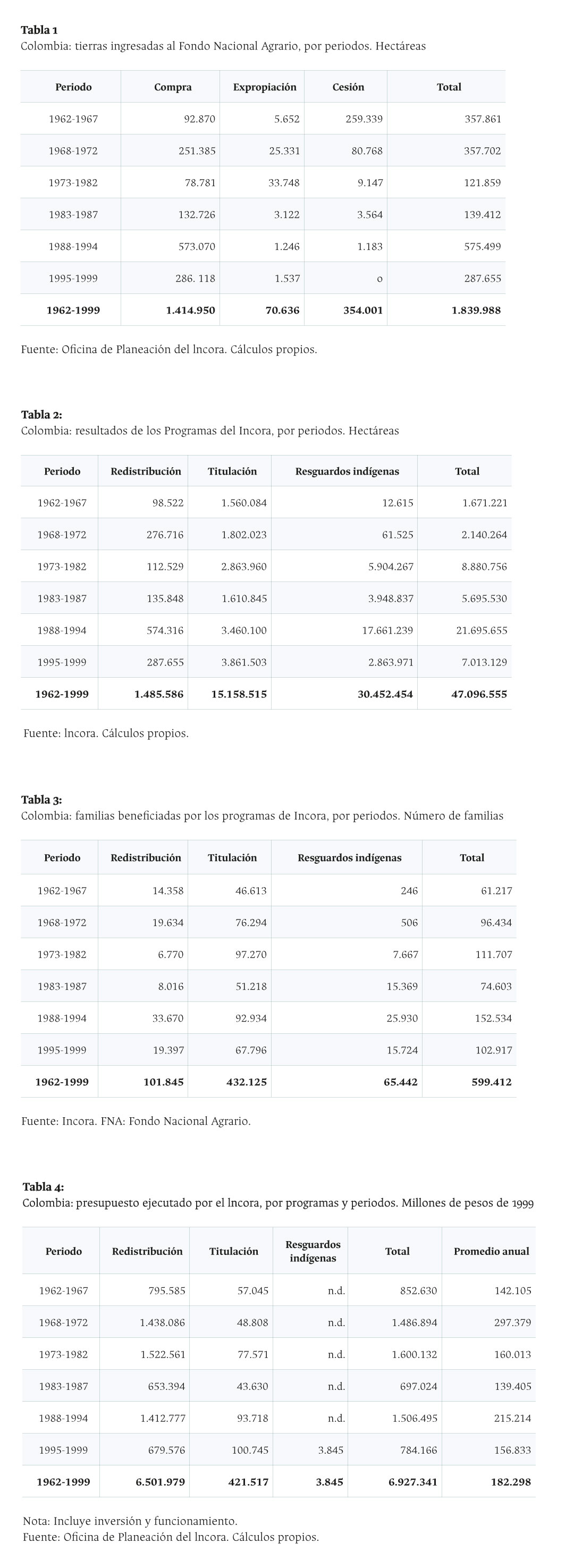The width and height of the screenshot is (574, 1568).
Task: Click the 47.096.555 grand total in Tabla 2
Action: 479,695
